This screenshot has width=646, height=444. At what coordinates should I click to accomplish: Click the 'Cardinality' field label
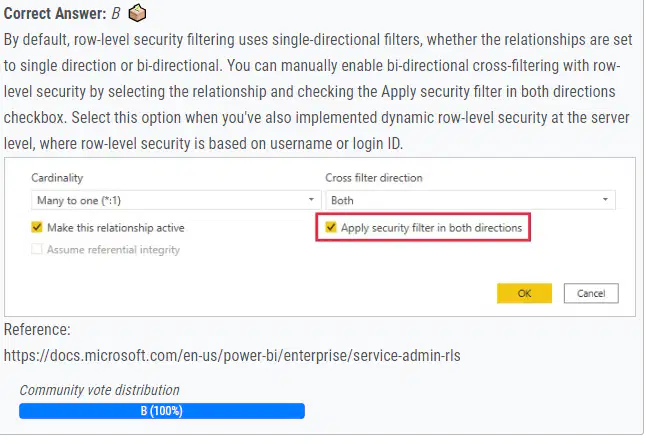click(x=57, y=178)
